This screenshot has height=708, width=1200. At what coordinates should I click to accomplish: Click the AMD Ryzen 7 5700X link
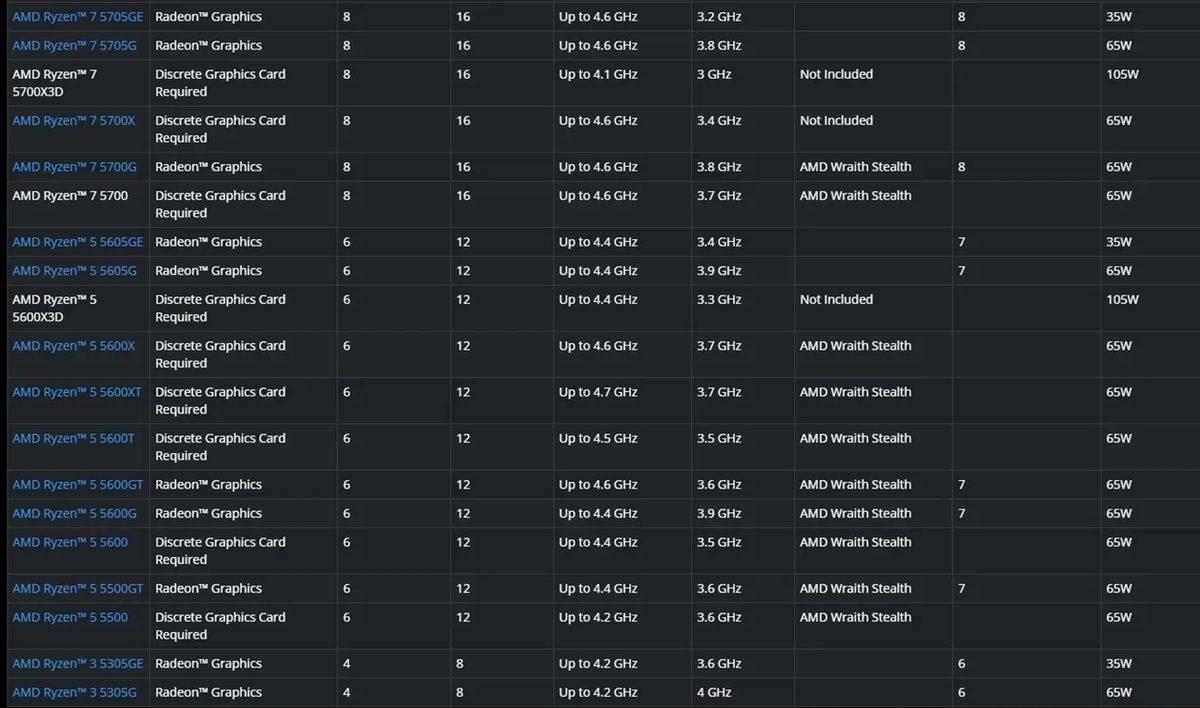(x=73, y=121)
